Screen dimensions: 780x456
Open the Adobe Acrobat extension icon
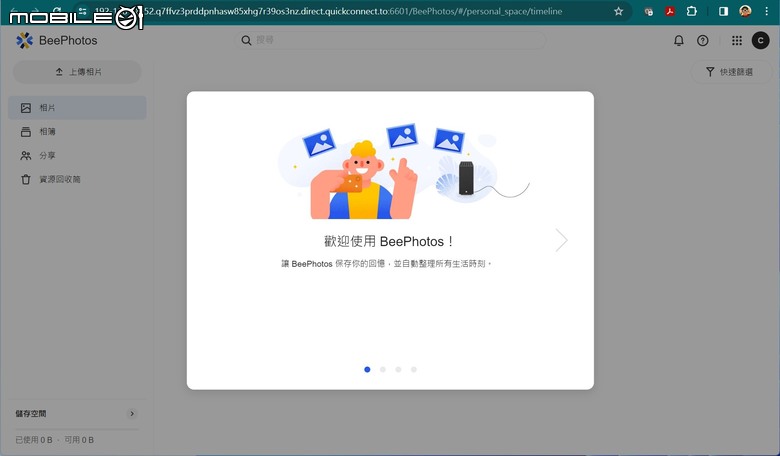pyautogui.click(x=670, y=11)
